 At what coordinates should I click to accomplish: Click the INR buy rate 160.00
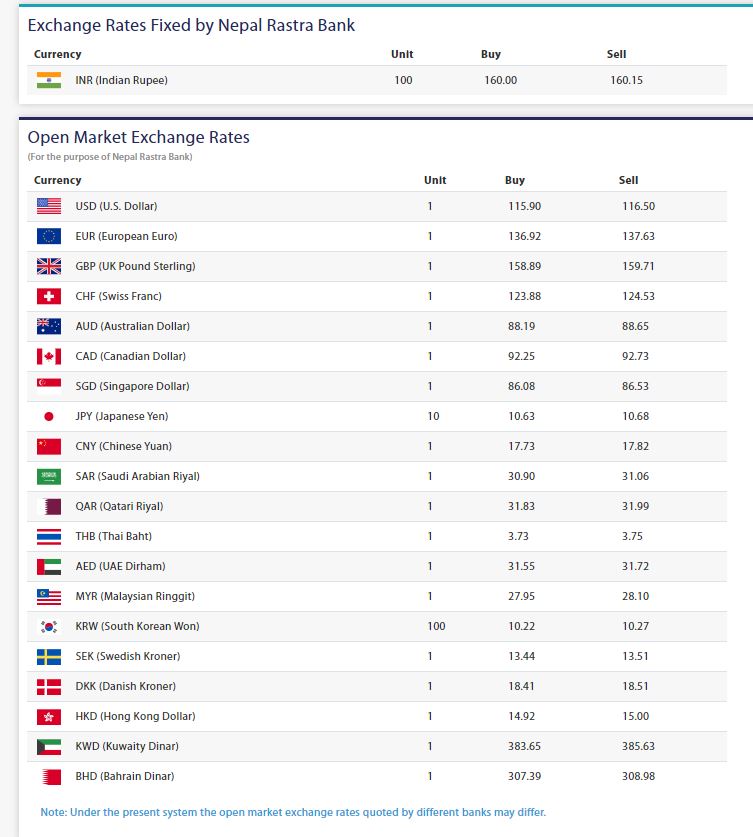[500, 80]
